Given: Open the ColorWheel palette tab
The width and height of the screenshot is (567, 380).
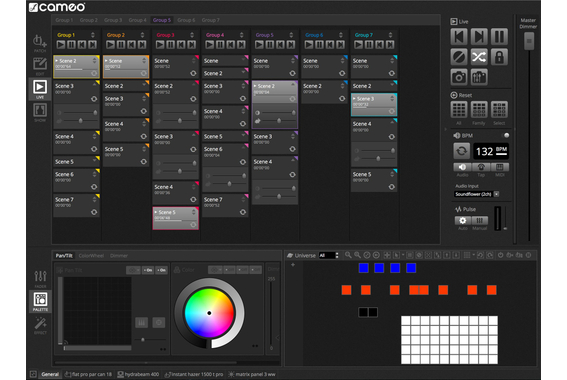Looking at the screenshot, I should point(91,256).
